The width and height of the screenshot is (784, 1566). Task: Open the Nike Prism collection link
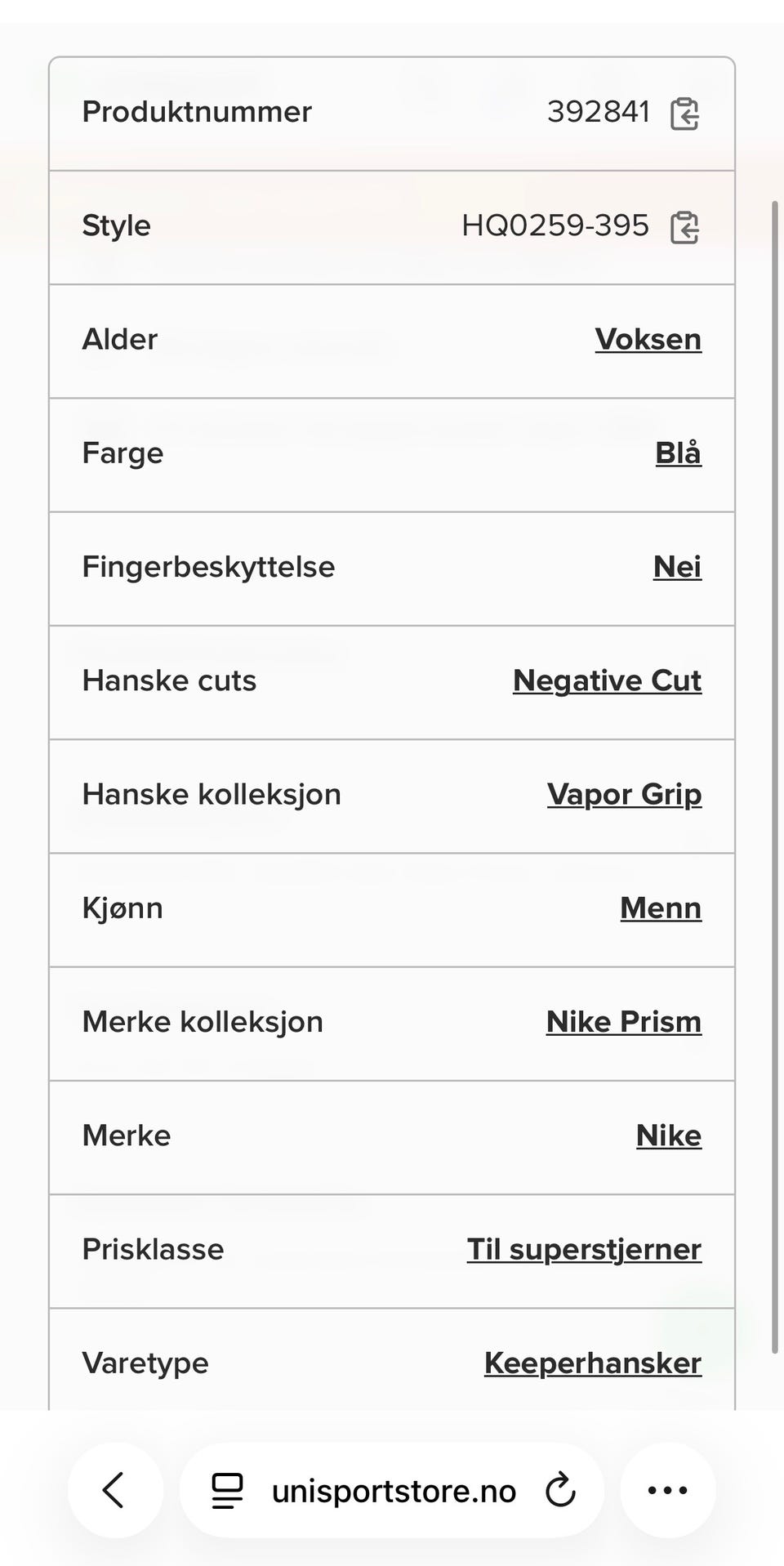click(x=624, y=1021)
